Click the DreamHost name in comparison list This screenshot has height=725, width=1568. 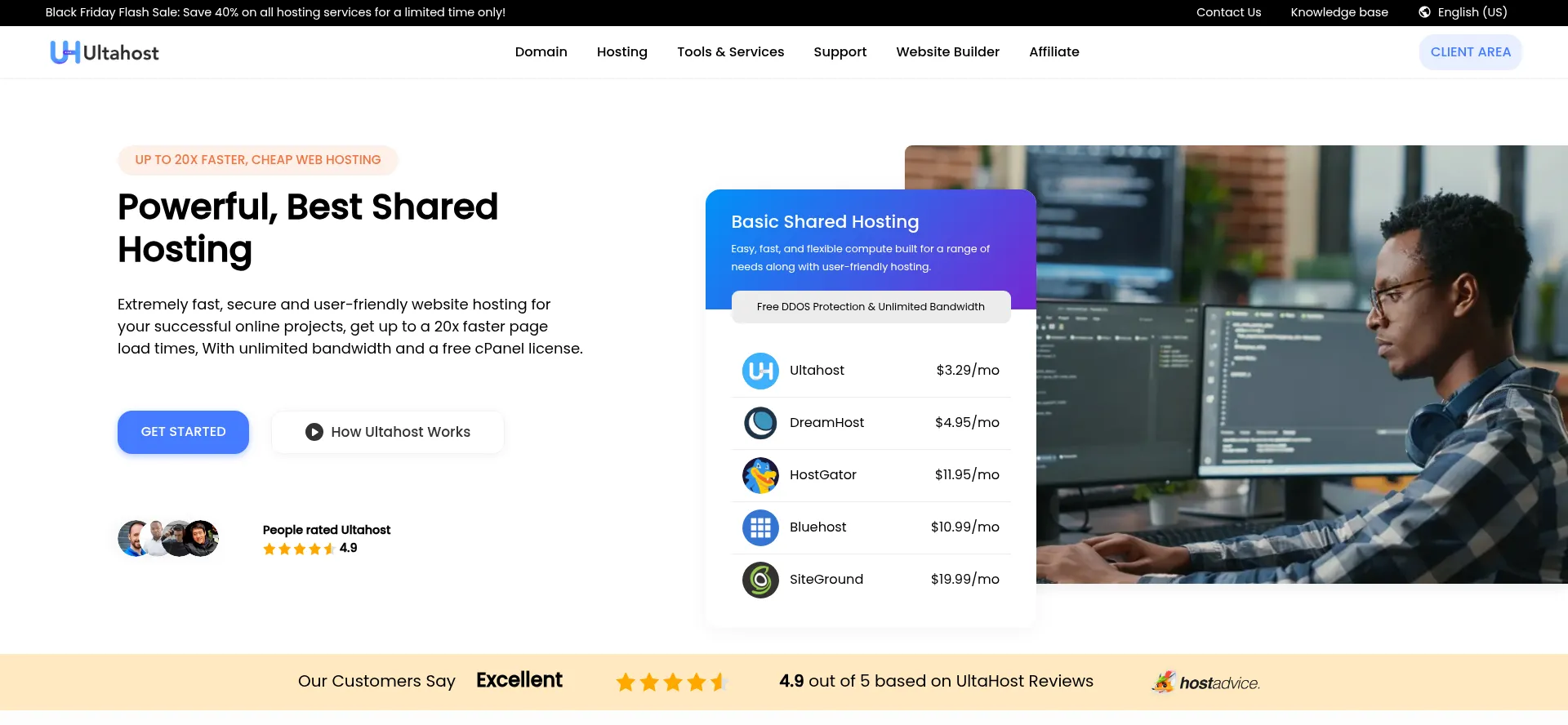coord(826,423)
